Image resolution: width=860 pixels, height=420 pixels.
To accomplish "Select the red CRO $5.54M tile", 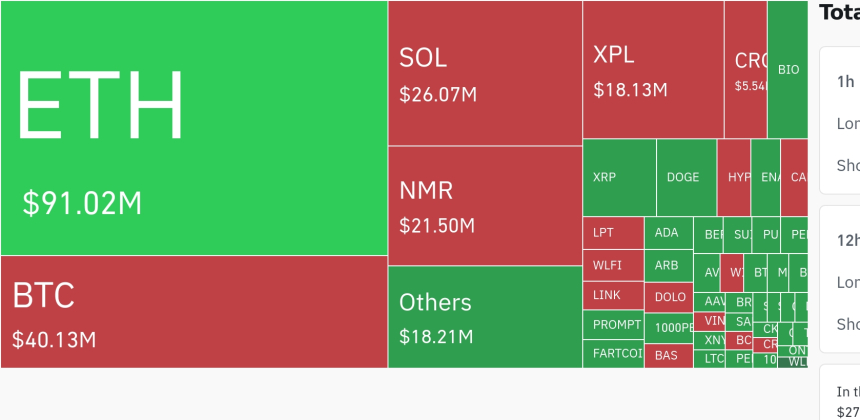I will click(746, 70).
